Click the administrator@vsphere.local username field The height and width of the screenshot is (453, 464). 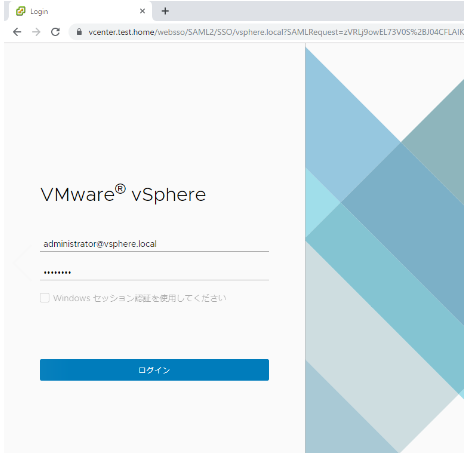pyautogui.click(x=154, y=244)
